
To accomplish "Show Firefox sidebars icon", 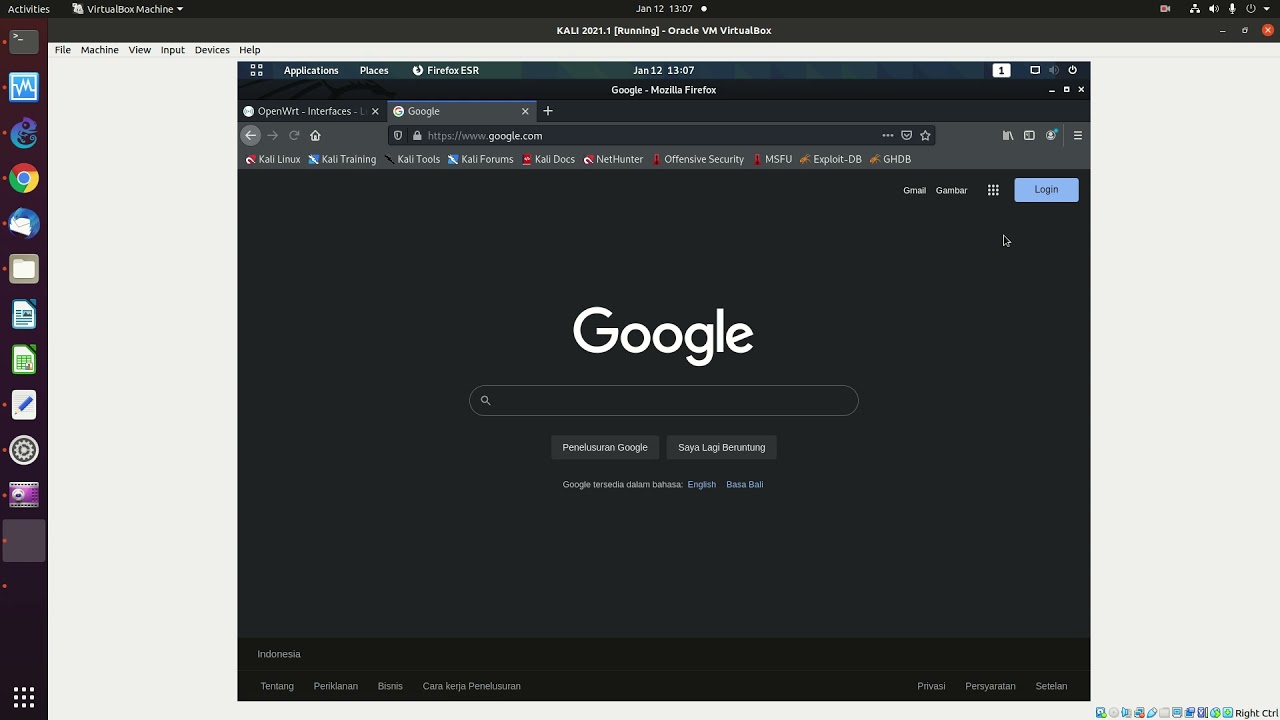I will [1029, 135].
